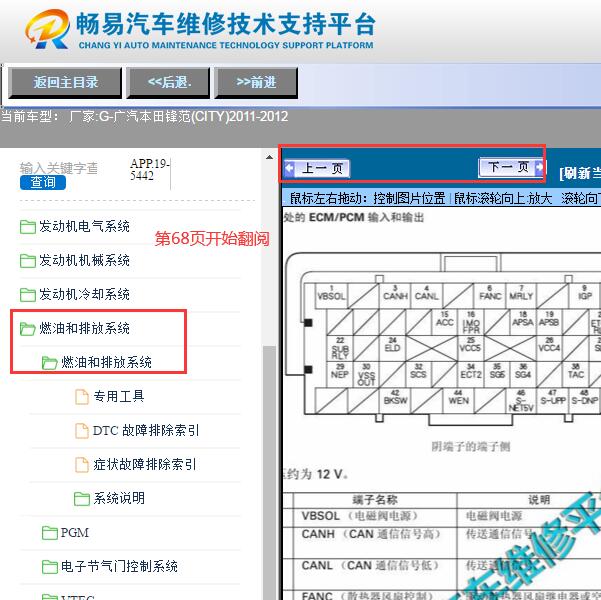Click the 电子节气门控制系统 folder icon
The height and width of the screenshot is (600, 601).
[x=49, y=567]
